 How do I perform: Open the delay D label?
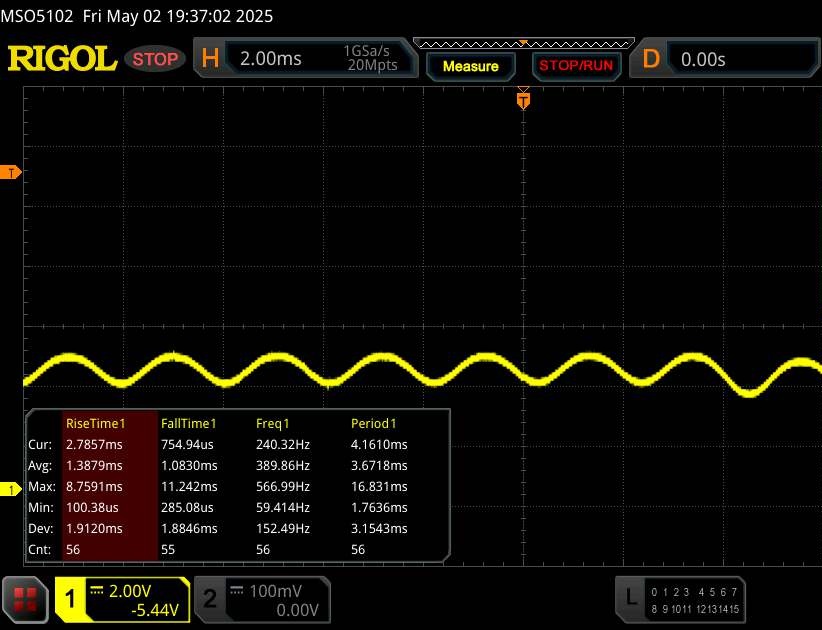pyautogui.click(x=651, y=59)
